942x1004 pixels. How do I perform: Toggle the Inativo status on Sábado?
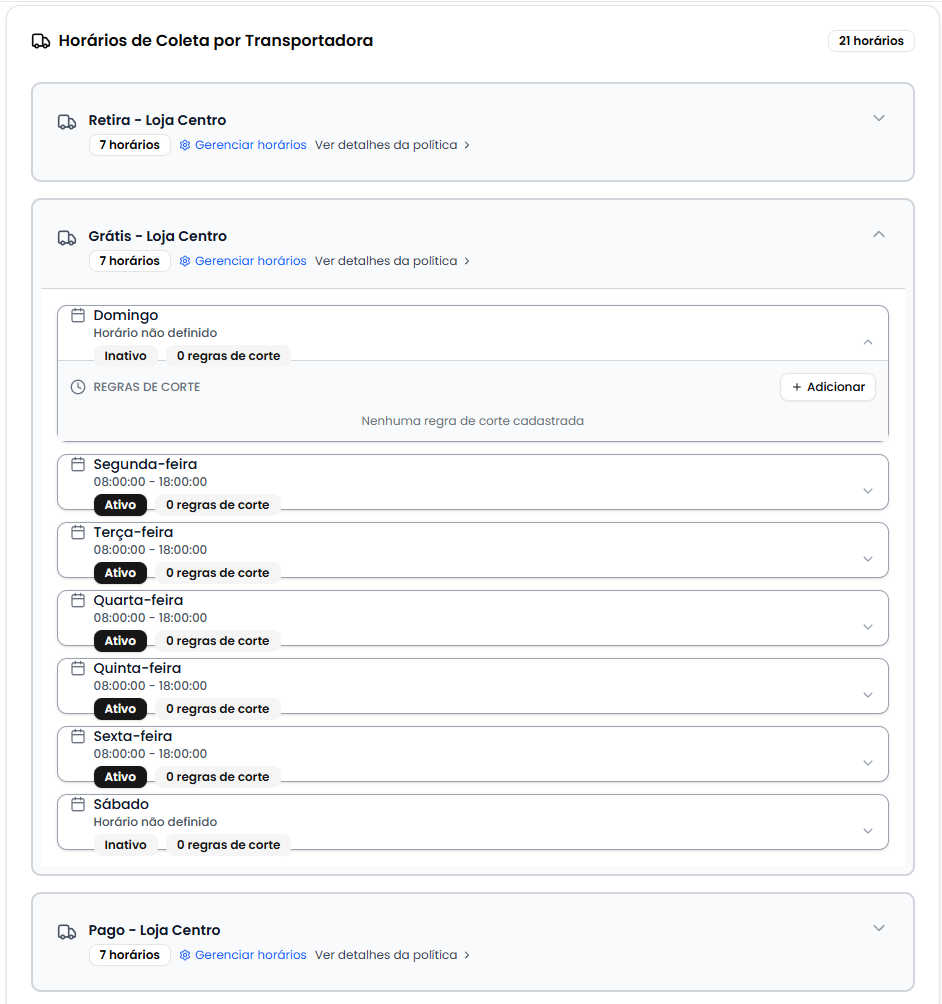(x=125, y=844)
